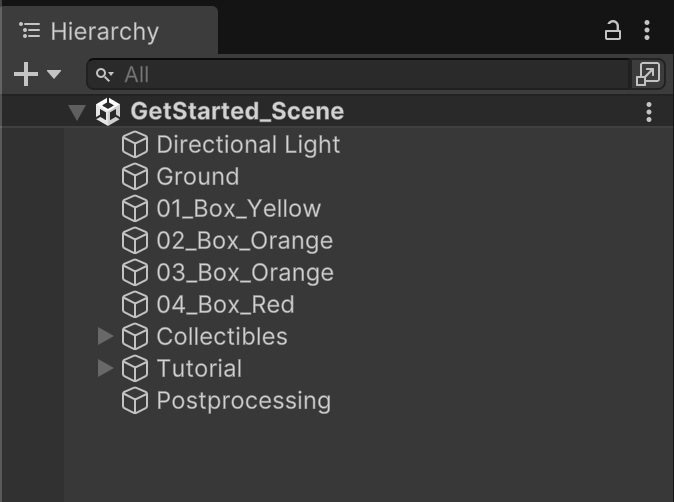Click the Unity logo next to GetStarted_Scene
The height and width of the screenshot is (502, 674).
pyautogui.click(x=108, y=112)
